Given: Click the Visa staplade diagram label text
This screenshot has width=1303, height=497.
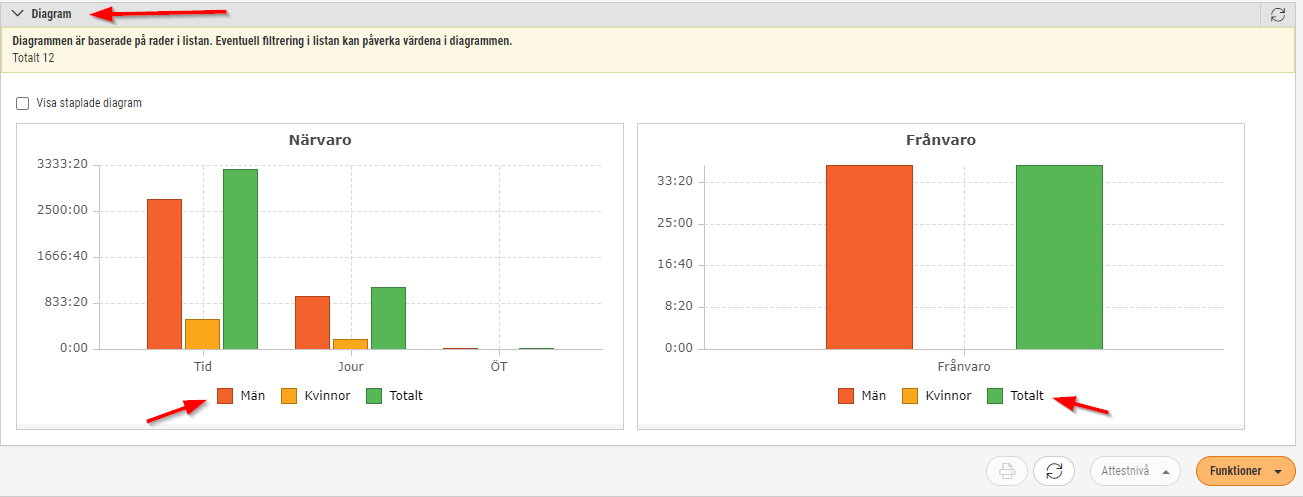Looking at the screenshot, I should pyautogui.click(x=89, y=103).
